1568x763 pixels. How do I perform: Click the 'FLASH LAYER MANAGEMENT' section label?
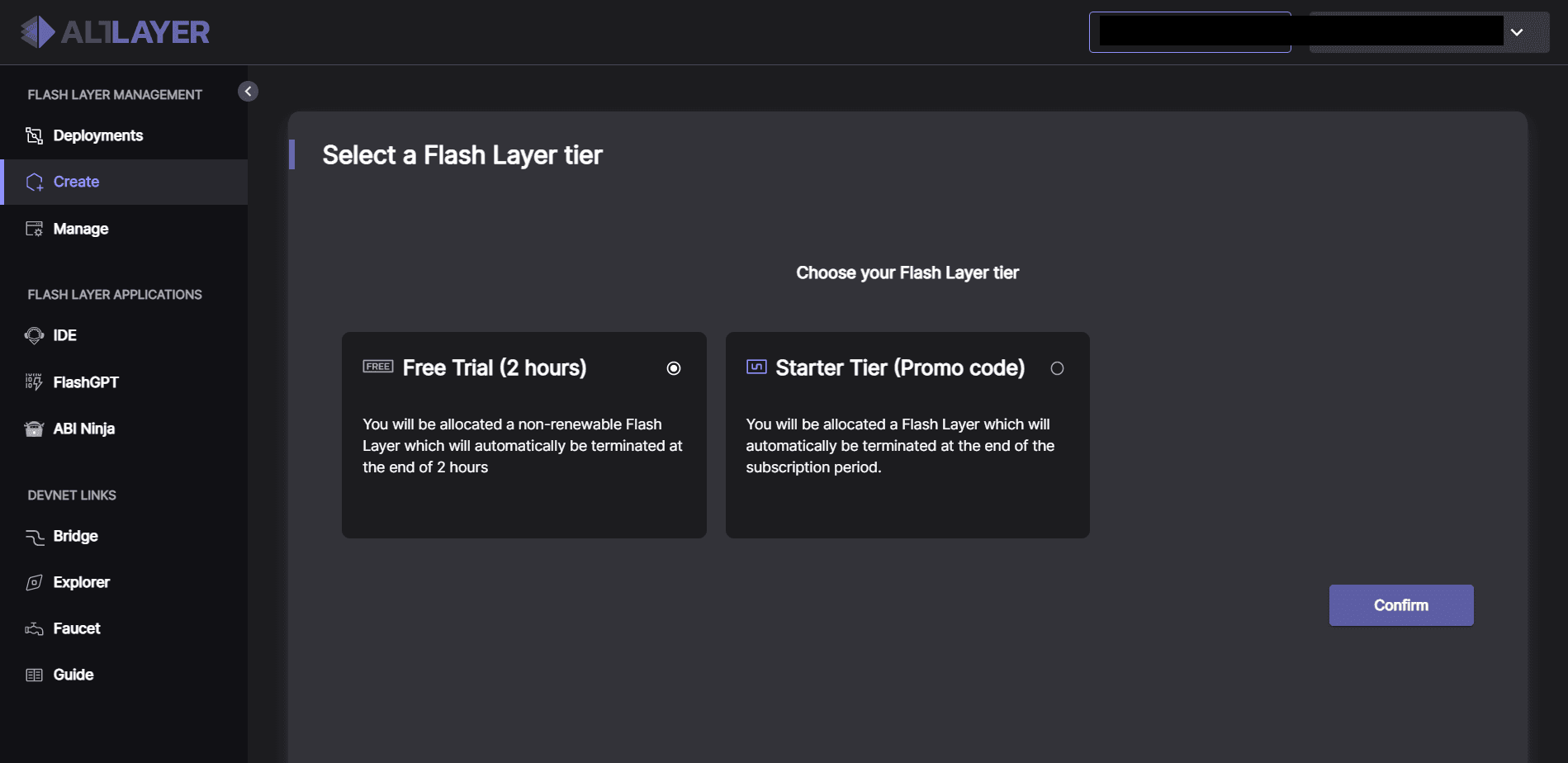[x=115, y=95]
